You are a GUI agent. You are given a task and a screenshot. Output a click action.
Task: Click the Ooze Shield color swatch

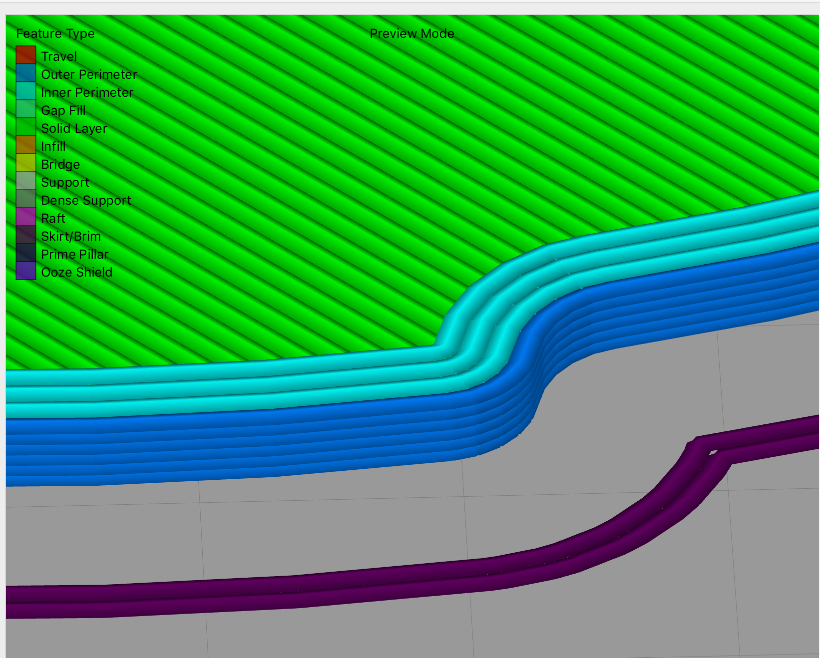coord(26,270)
